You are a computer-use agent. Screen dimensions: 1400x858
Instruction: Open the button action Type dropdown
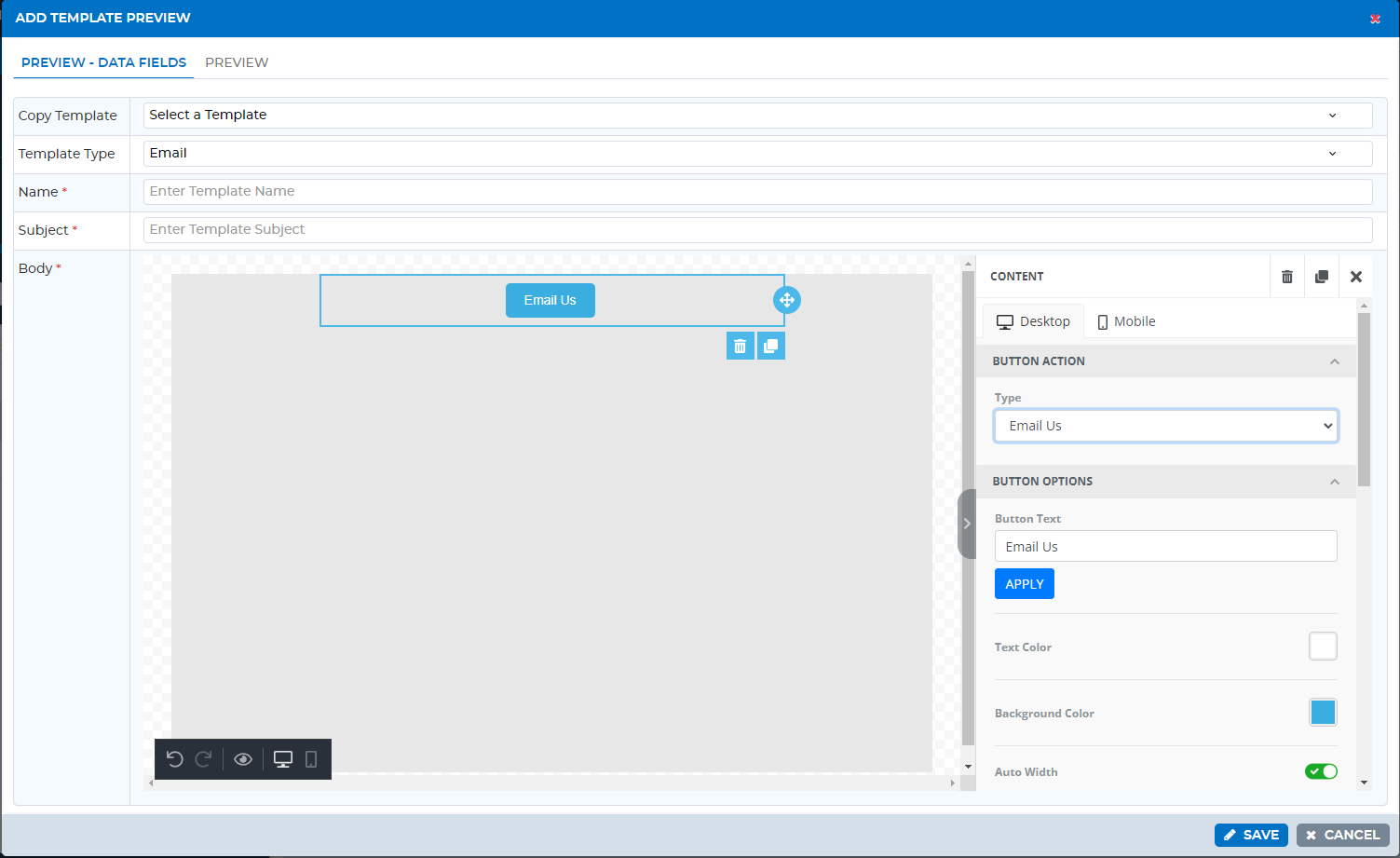1166,426
